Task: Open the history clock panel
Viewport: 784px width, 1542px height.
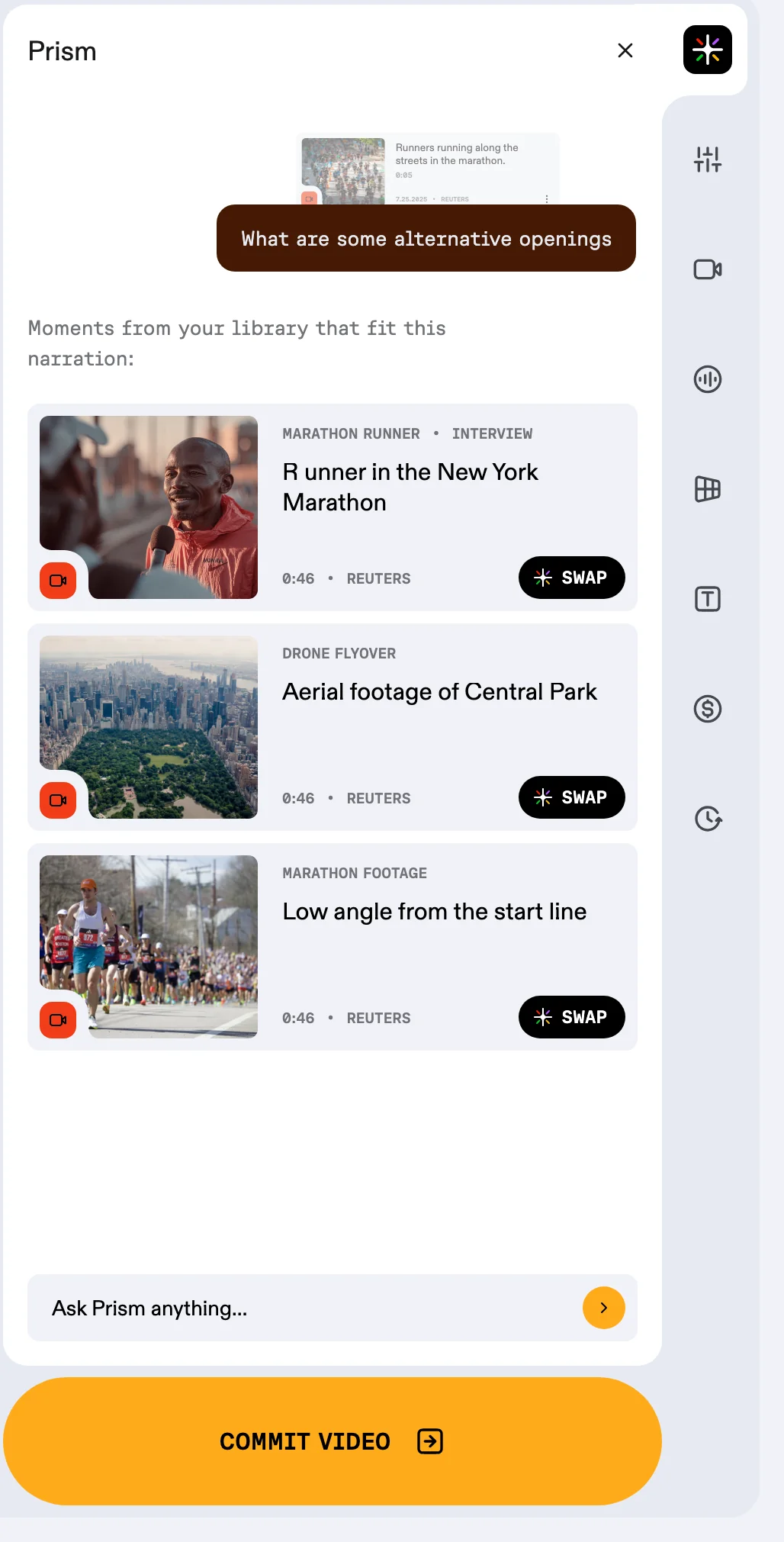Action: pos(707,819)
